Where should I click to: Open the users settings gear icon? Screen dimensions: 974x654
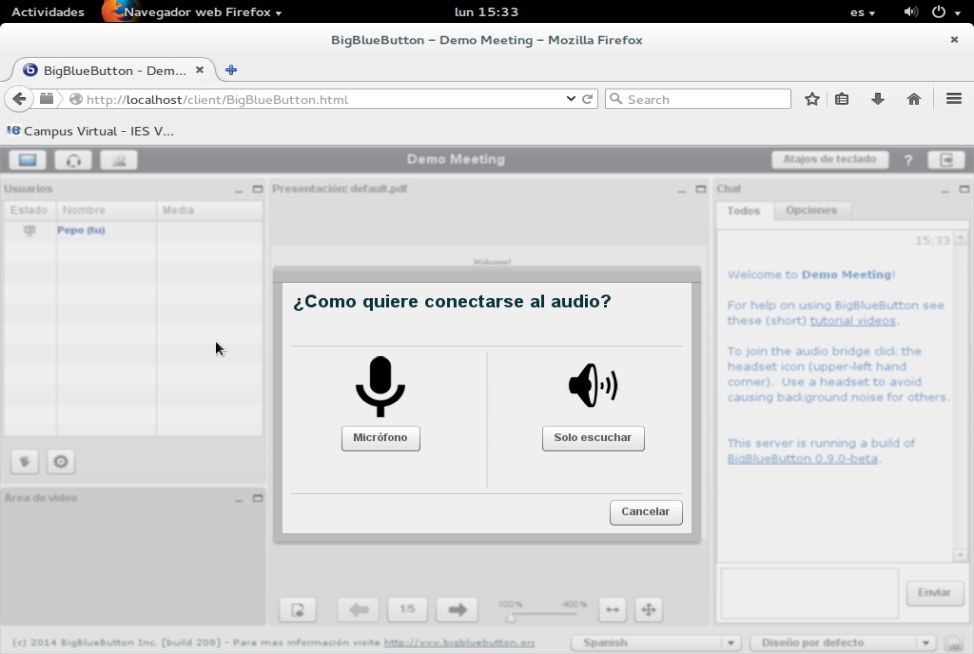[61, 461]
